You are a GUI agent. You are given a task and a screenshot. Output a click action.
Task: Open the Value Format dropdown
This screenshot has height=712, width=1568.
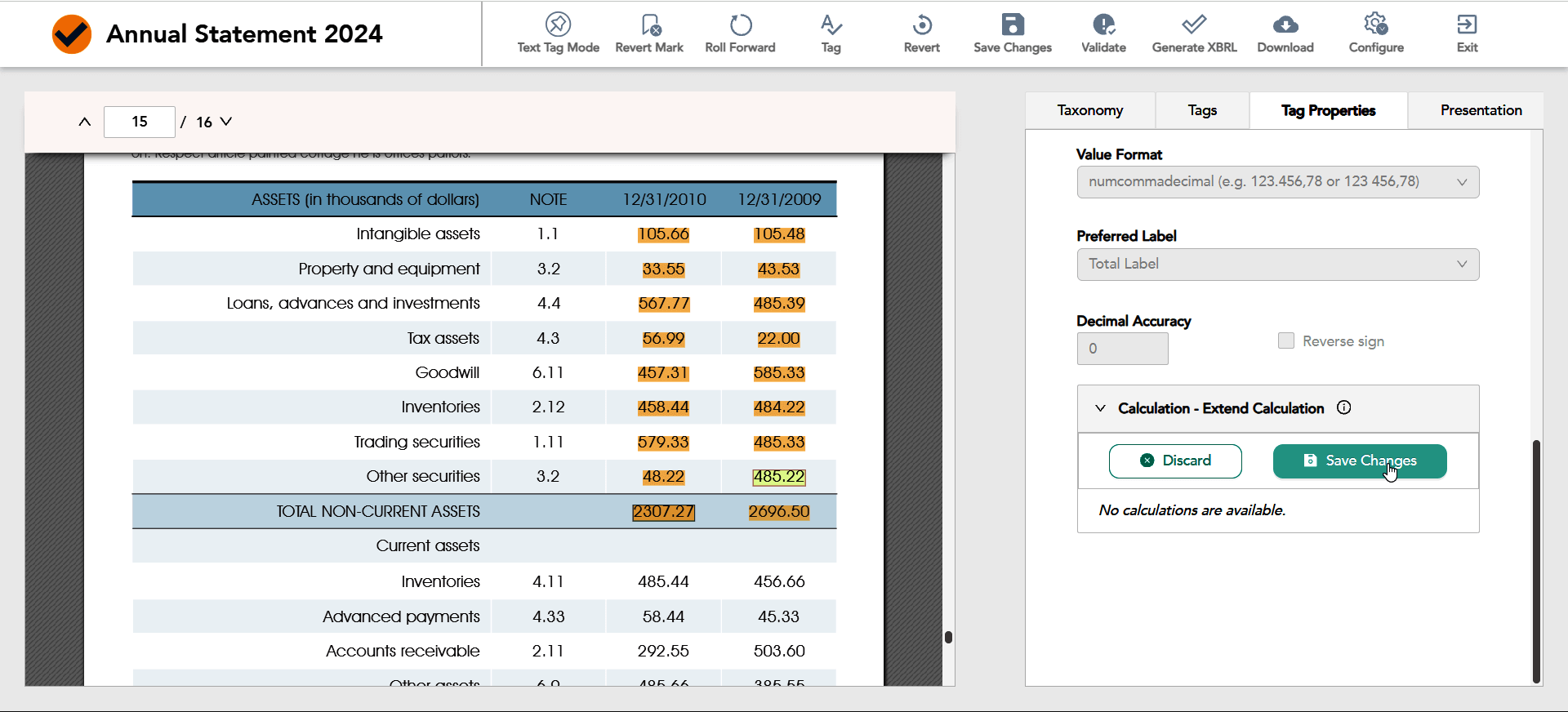click(1277, 182)
